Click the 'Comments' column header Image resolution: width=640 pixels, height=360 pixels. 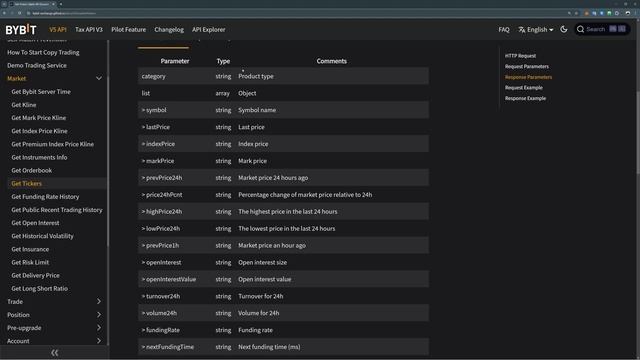(331, 61)
